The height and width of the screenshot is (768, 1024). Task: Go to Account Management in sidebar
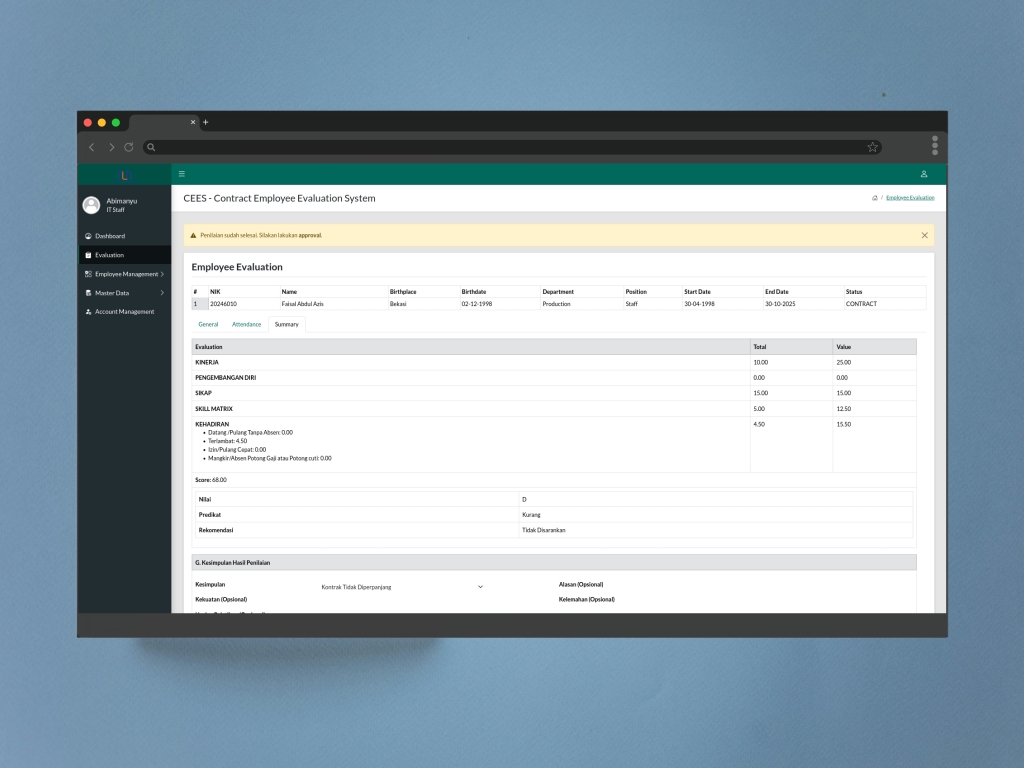(124, 312)
